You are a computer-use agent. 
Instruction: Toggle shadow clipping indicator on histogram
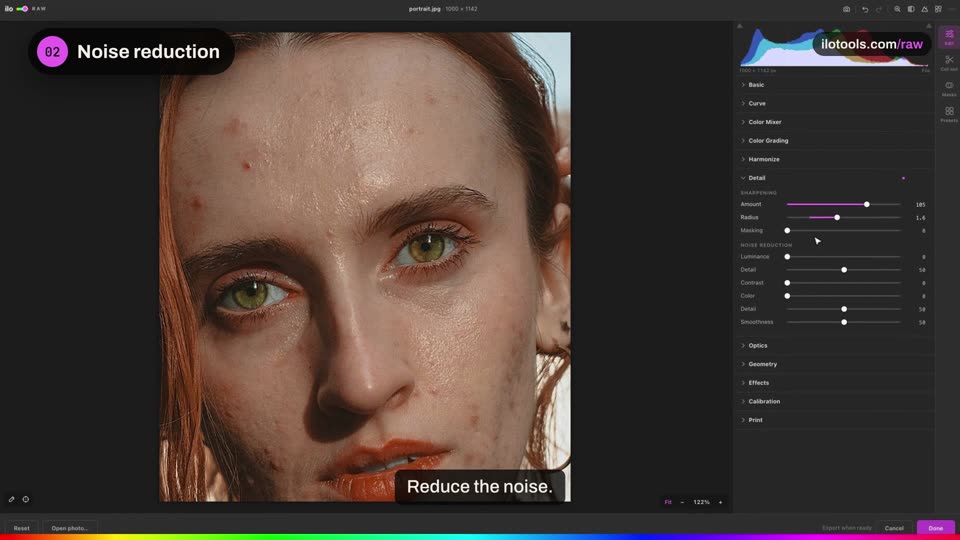pos(740,26)
